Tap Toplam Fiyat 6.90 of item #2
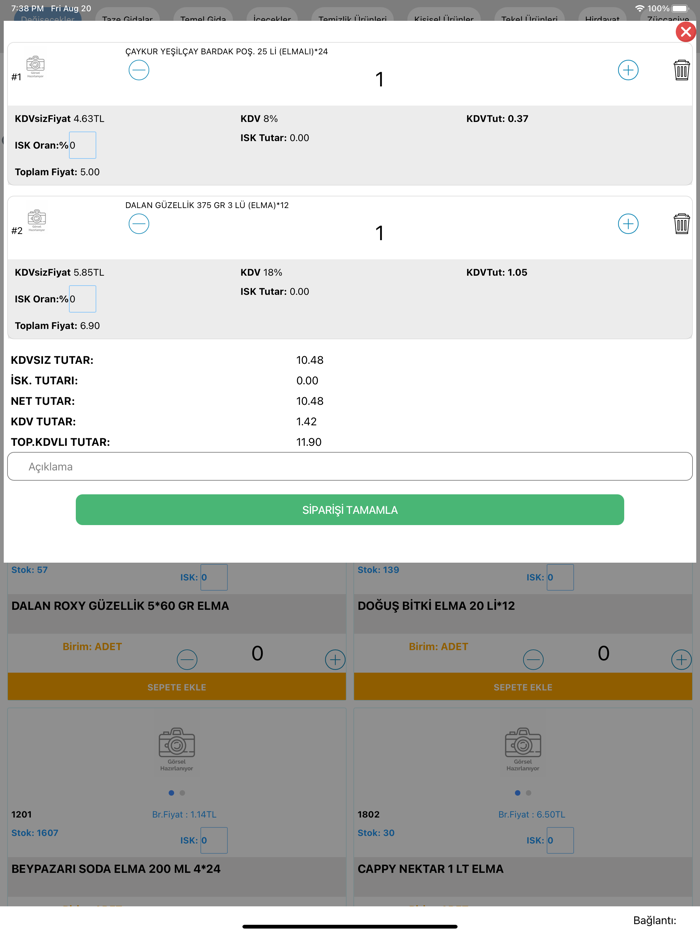 point(57,326)
